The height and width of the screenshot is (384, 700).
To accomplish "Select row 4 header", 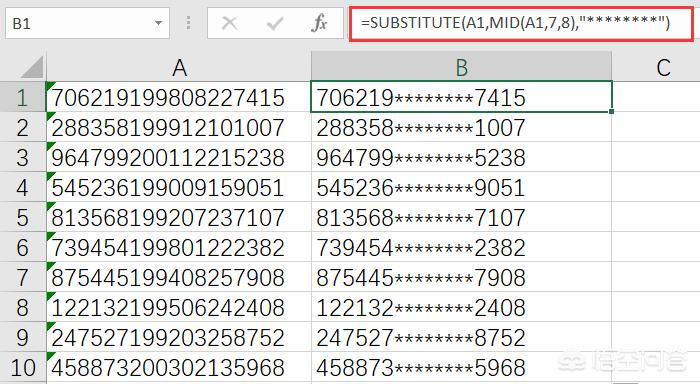I will [23, 188].
